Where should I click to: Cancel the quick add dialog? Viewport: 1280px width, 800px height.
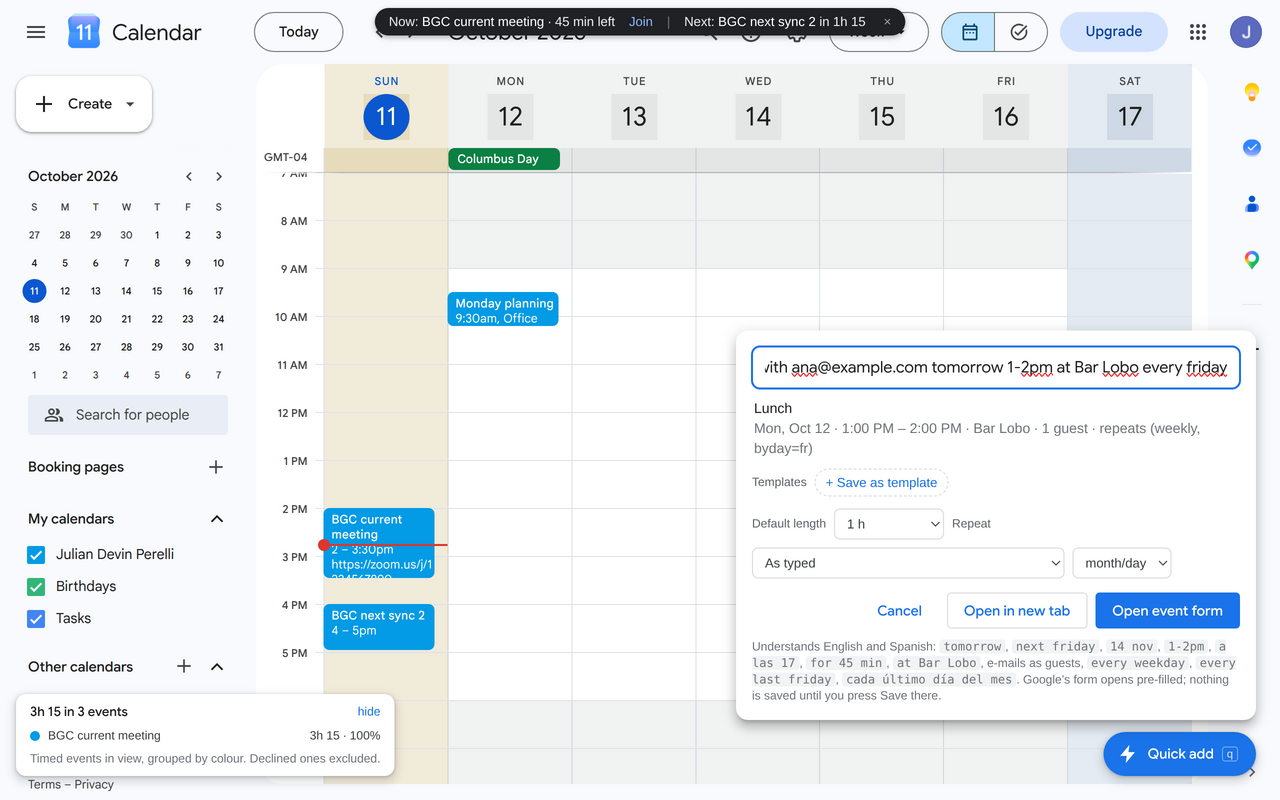[x=899, y=611]
